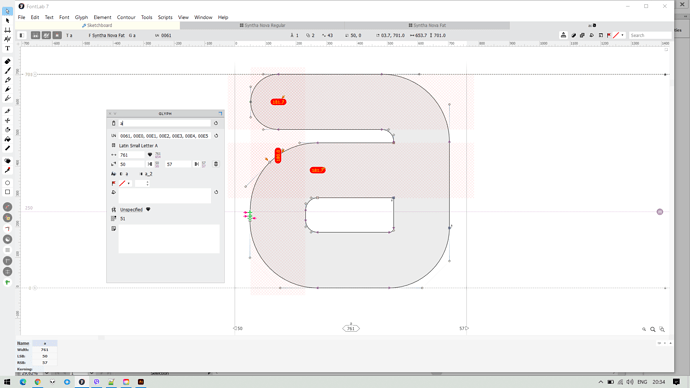Screen dimensions: 690x388
Task: Select the Fill bucket tool
Action: point(7,139)
